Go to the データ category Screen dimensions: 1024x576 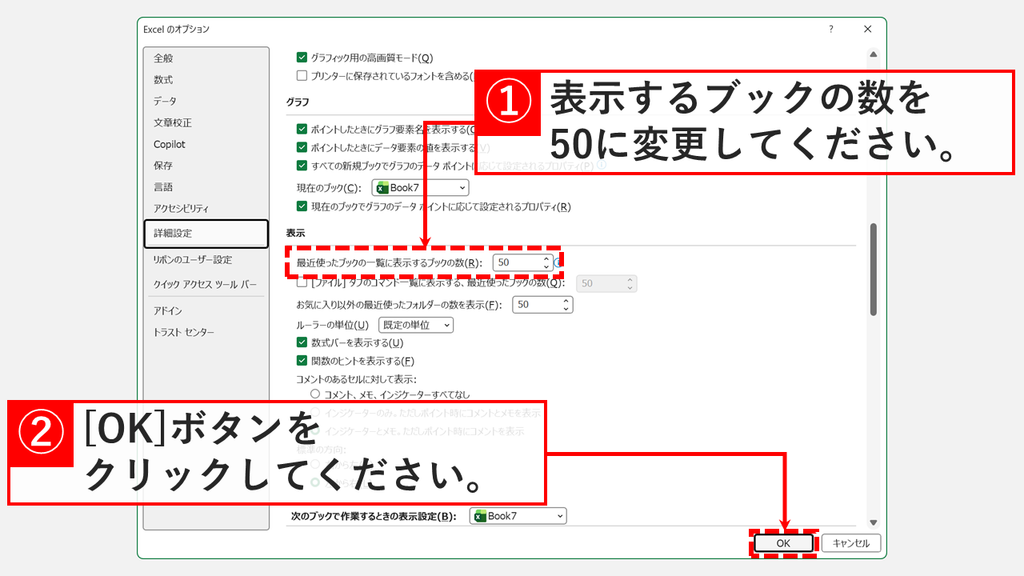[165, 101]
